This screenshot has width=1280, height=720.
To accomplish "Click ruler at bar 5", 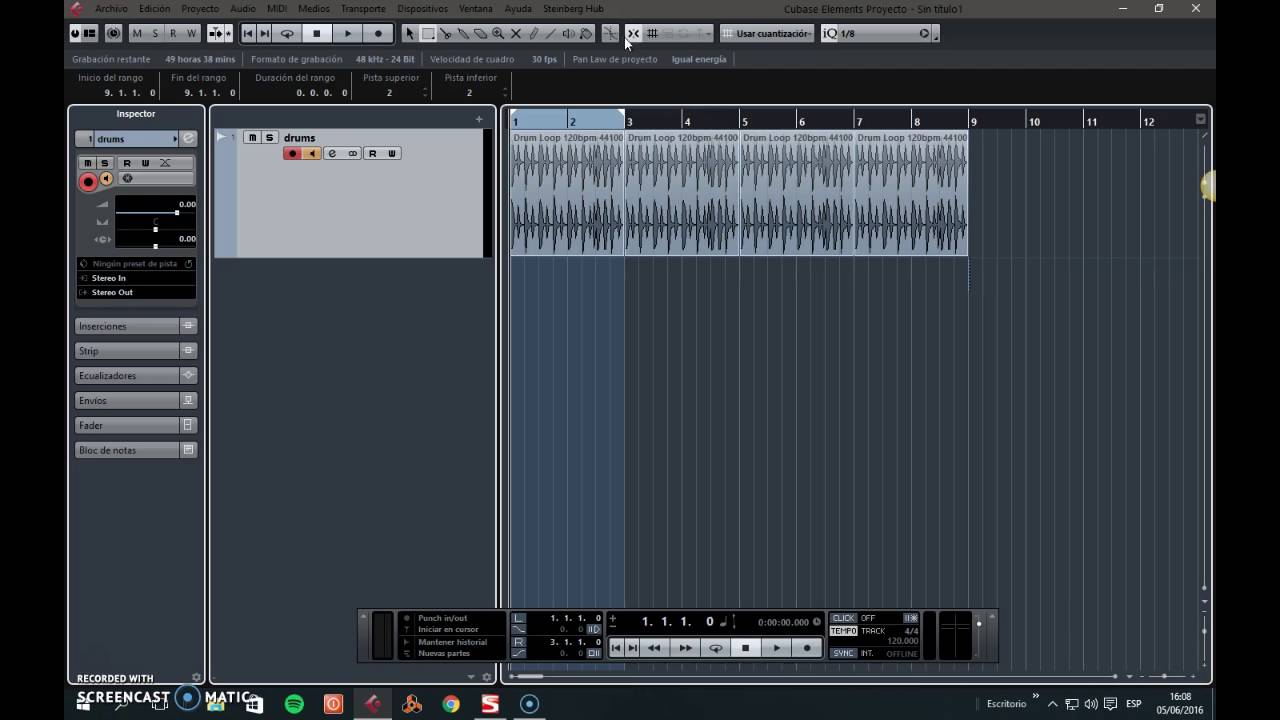I will coord(744,121).
